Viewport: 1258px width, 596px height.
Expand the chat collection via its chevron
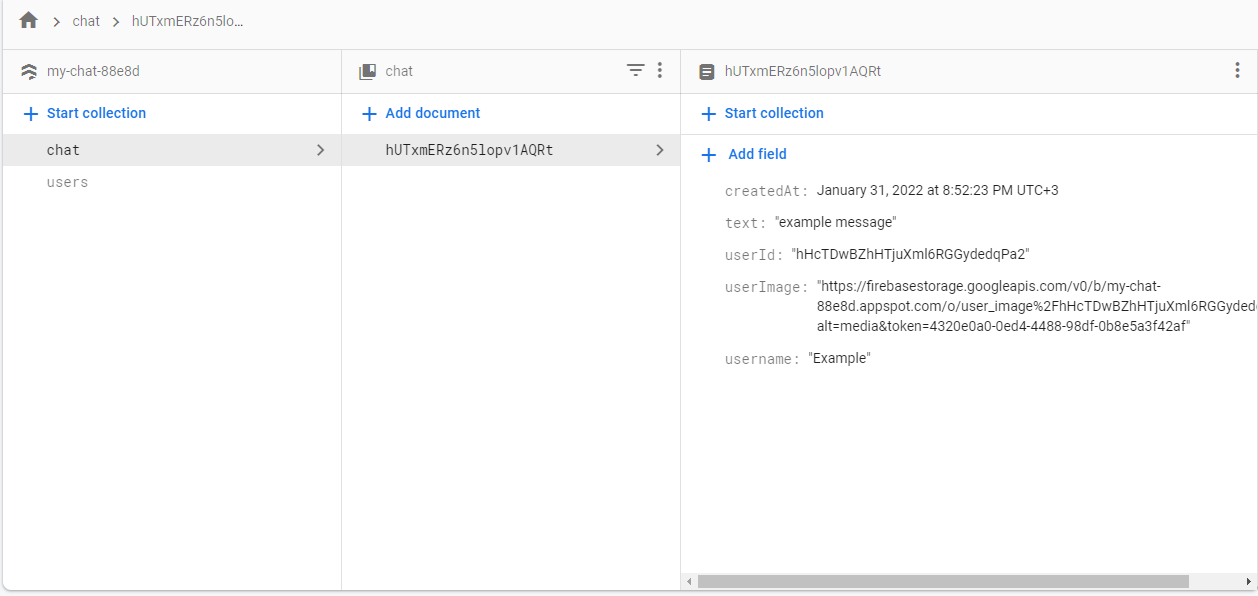321,149
